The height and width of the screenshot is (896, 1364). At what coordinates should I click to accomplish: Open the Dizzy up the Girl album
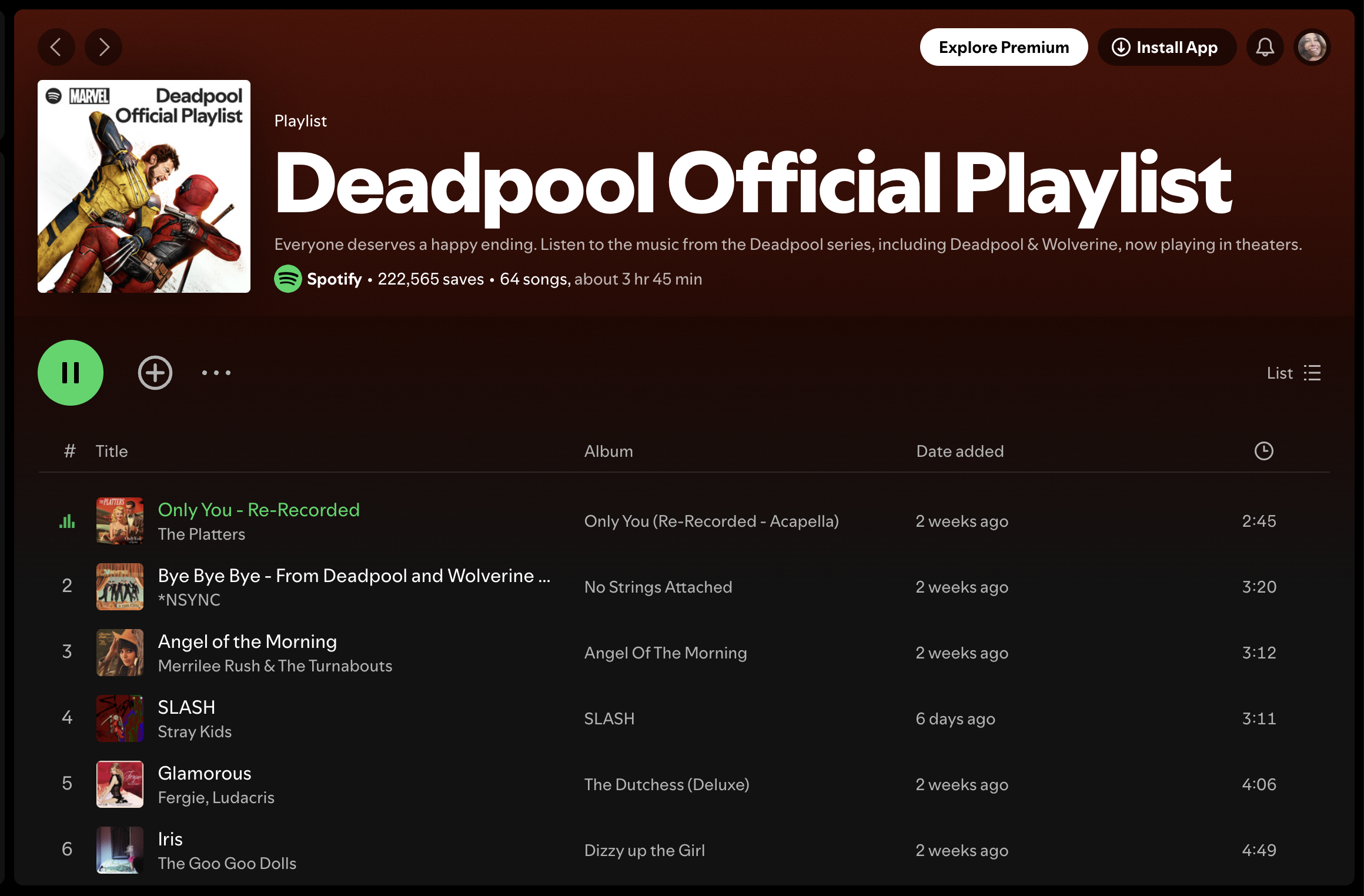644,851
